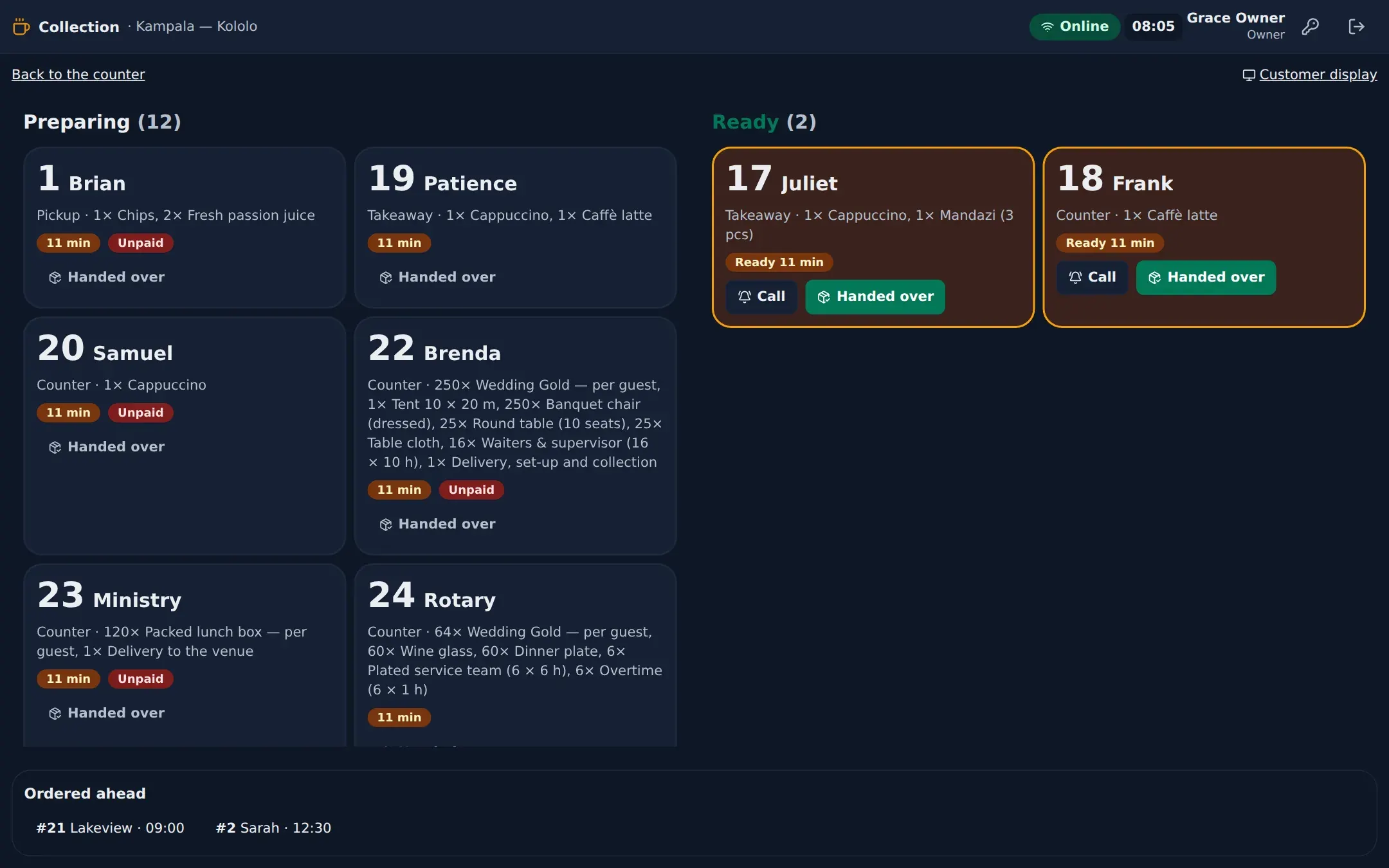Click the key icon in the header
Screen dimensions: 1389x868
coord(1310,26)
